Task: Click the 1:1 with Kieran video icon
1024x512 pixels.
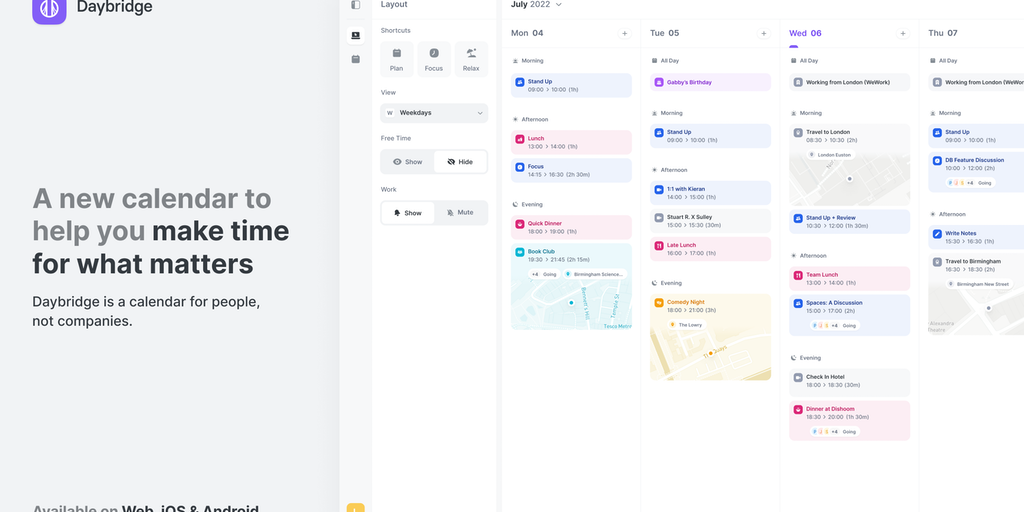Action: [x=659, y=189]
